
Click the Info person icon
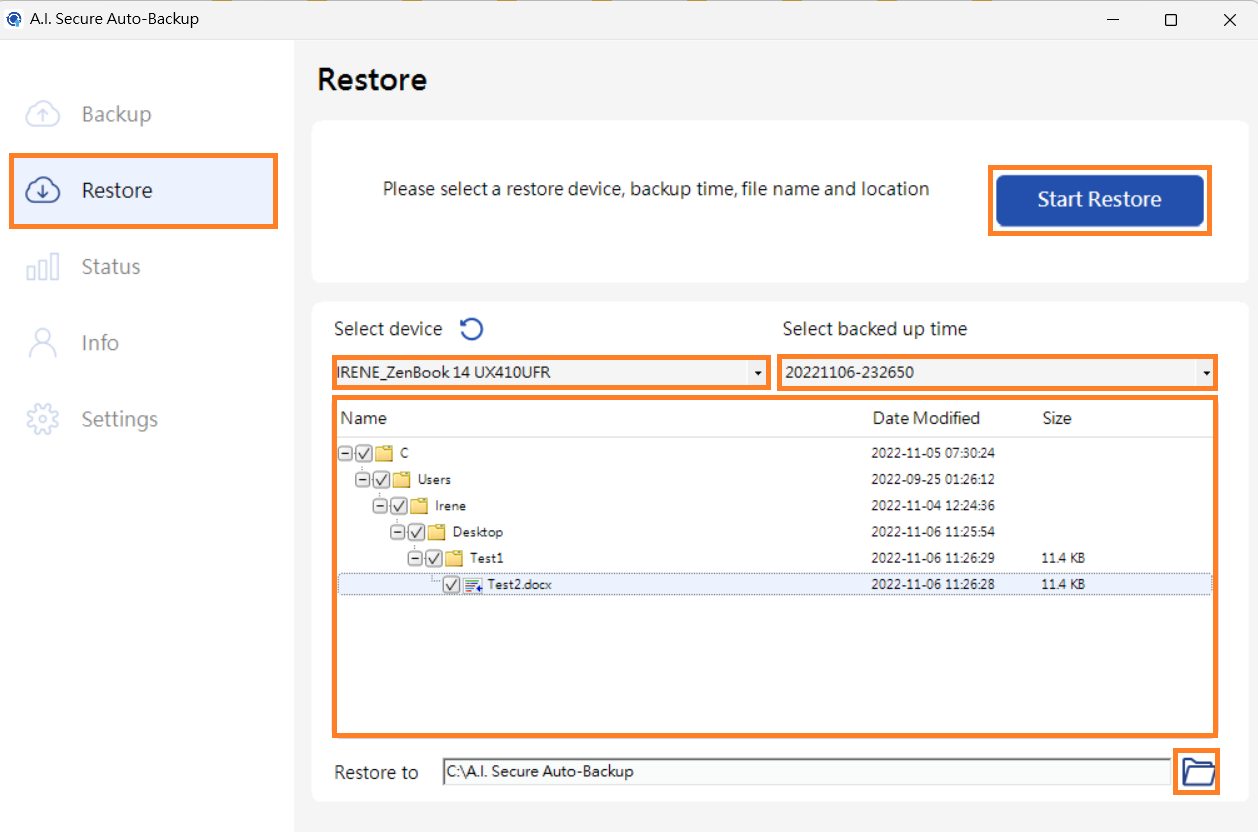coord(42,342)
